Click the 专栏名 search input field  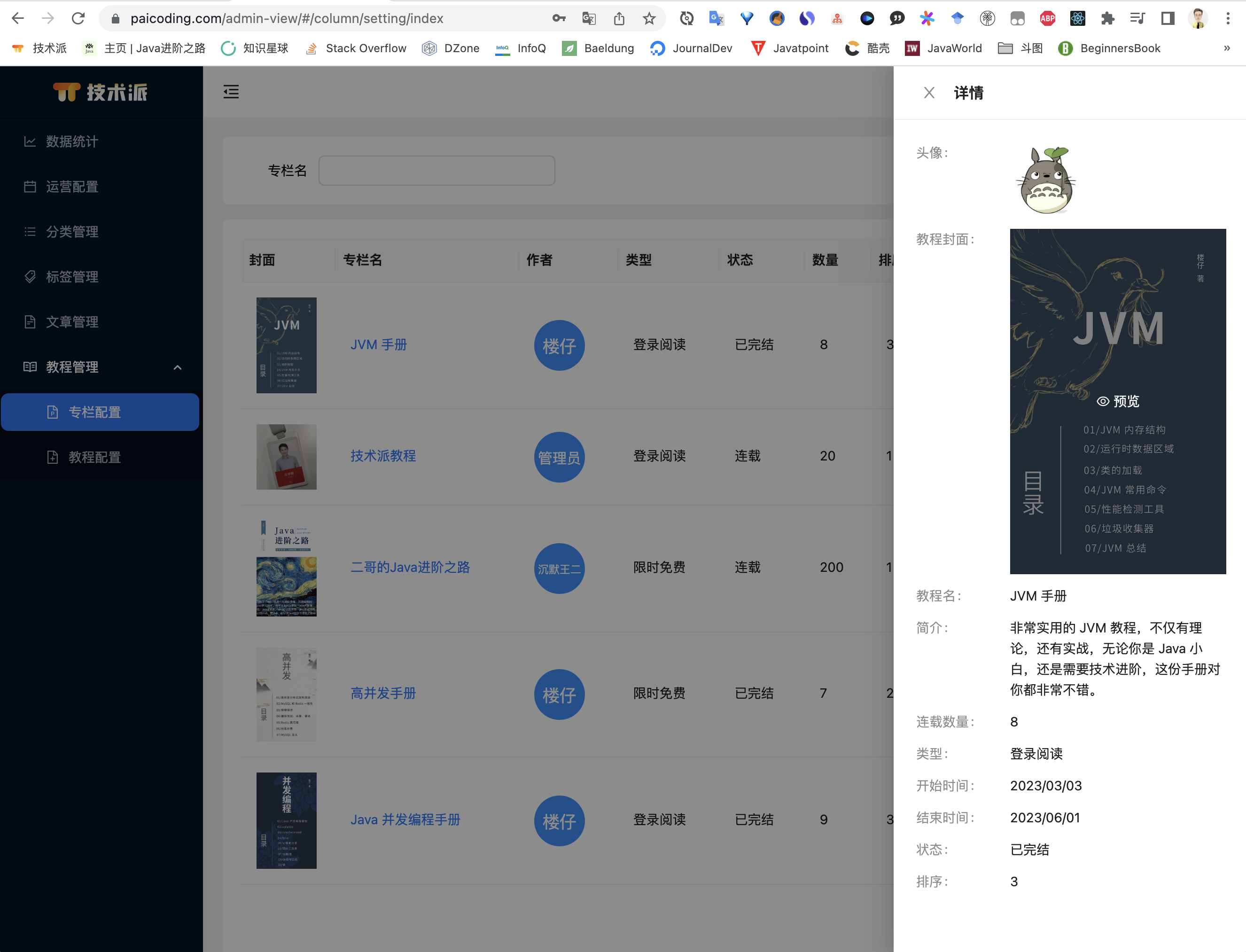tap(436, 171)
